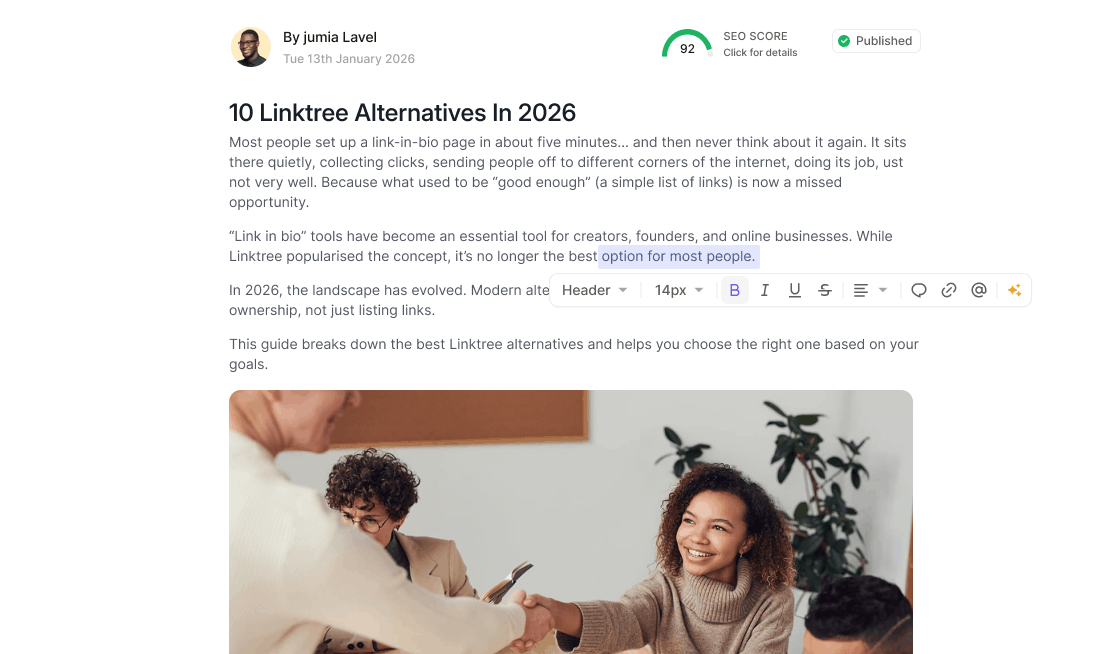1104x654 pixels.
Task: Click the article title 10 Linktree Alternatives
Action: click(x=402, y=113)
